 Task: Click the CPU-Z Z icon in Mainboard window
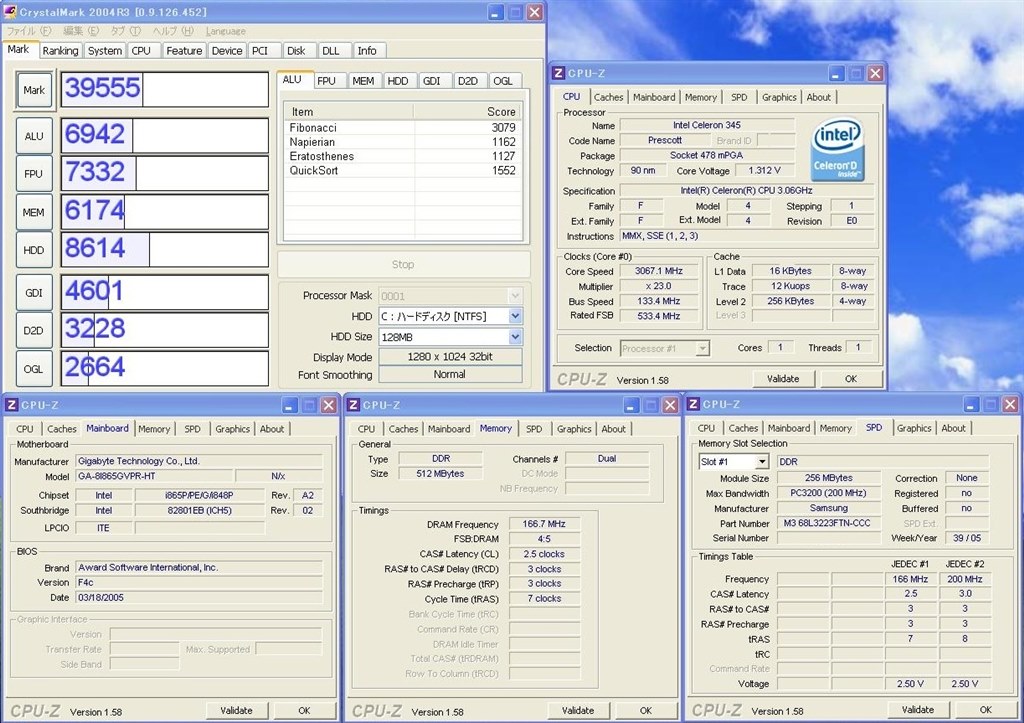tap(11, 405)
